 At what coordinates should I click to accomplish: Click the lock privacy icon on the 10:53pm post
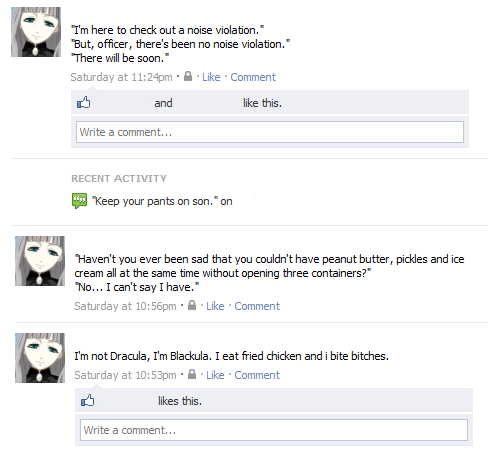pos(192,374)
